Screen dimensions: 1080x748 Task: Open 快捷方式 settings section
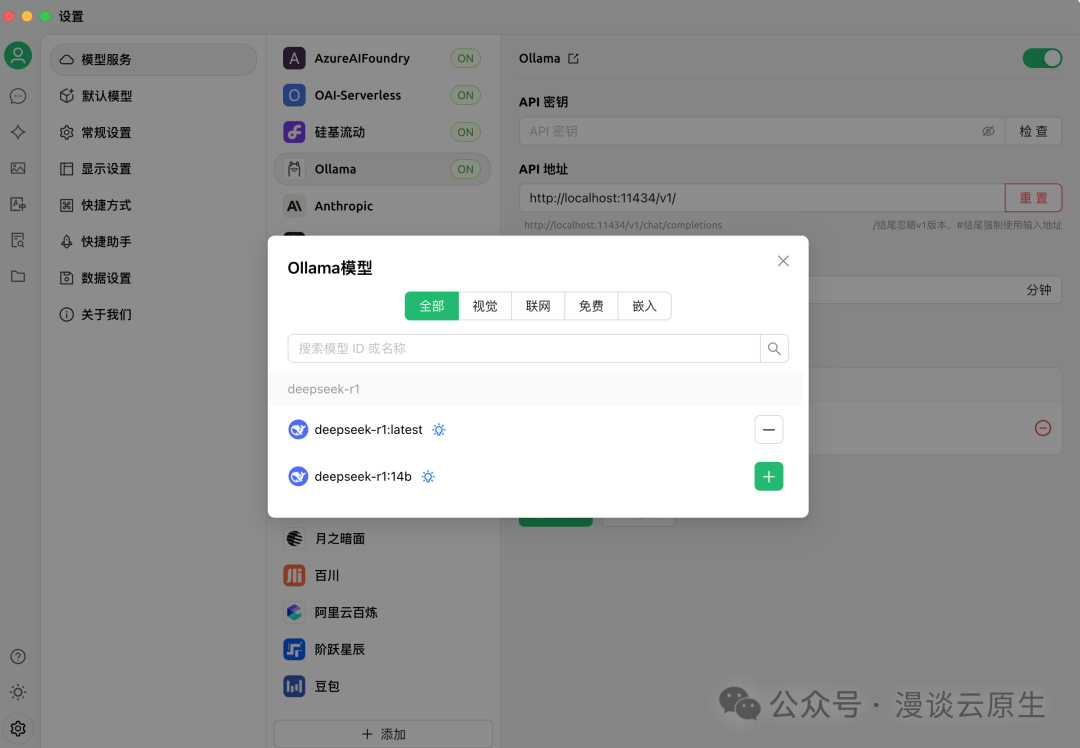(x=154, y=205)
